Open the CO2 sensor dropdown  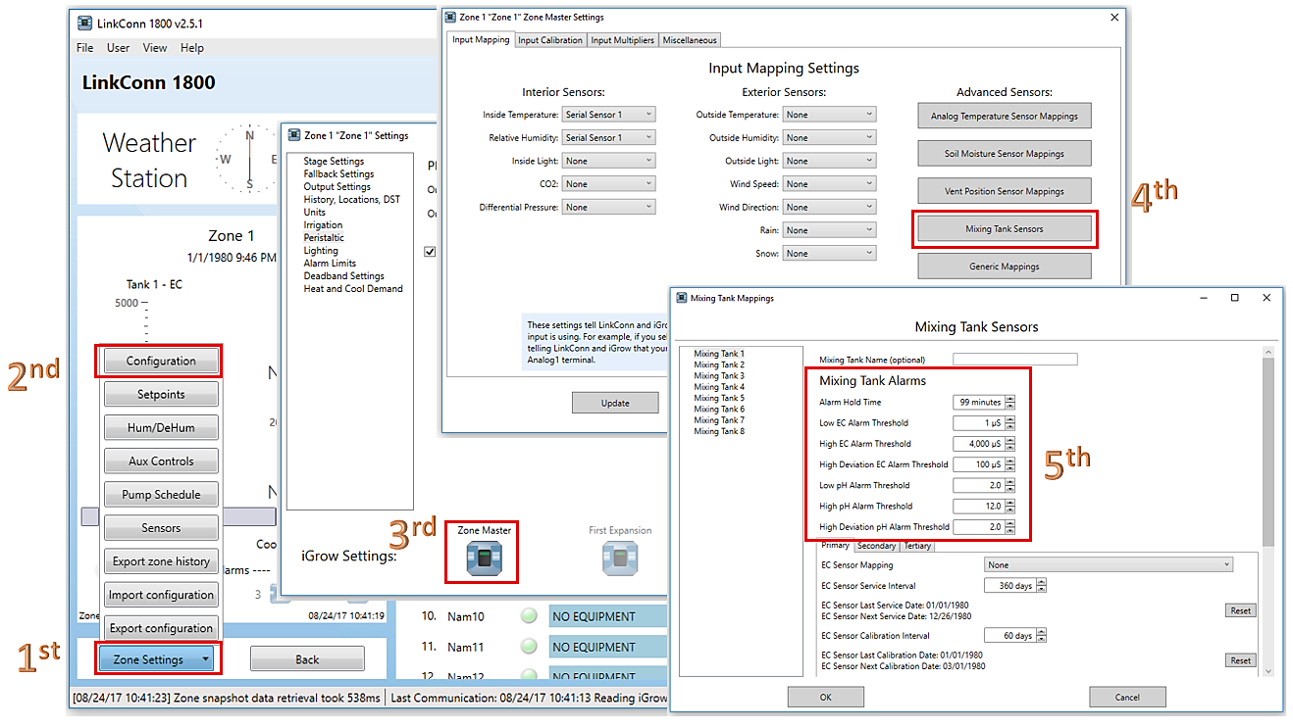click(608, 184)
